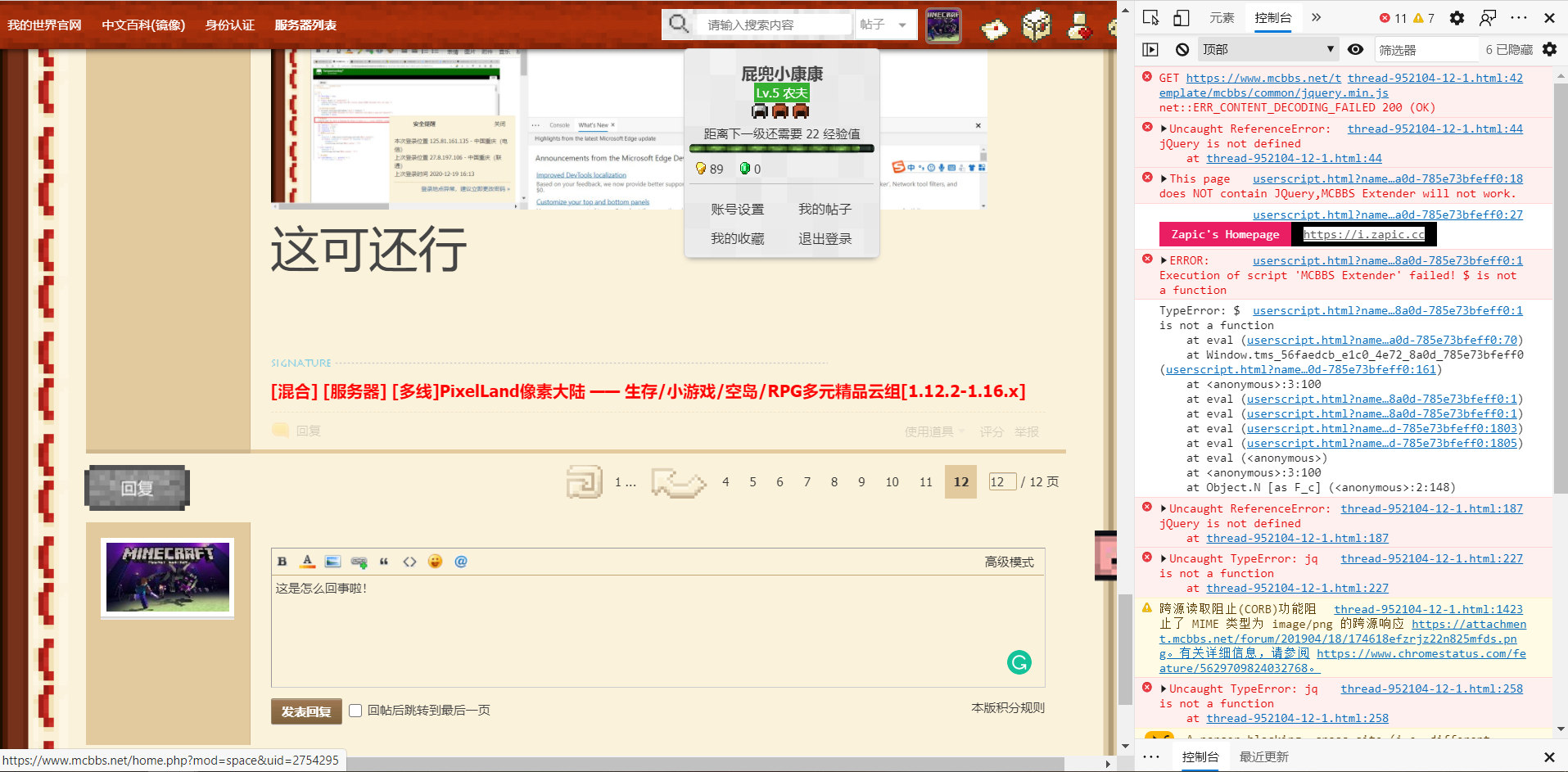1568x772 pixels.
Task: Open the text color tool in reply editor
Action: pyautogui.click(x=307, y=562)
